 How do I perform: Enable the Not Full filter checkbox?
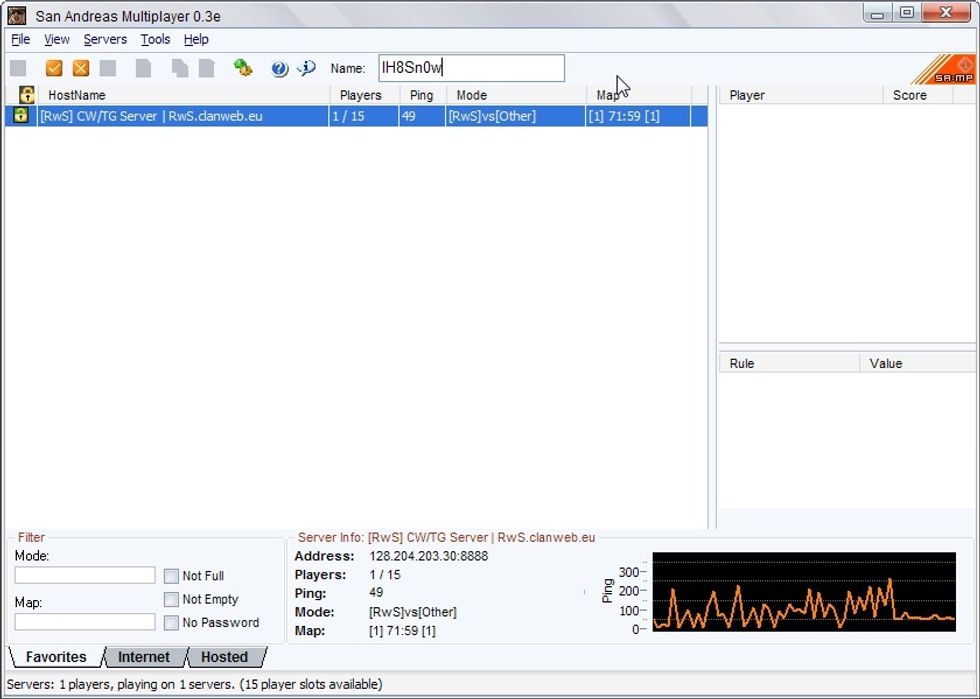point(171,576)
